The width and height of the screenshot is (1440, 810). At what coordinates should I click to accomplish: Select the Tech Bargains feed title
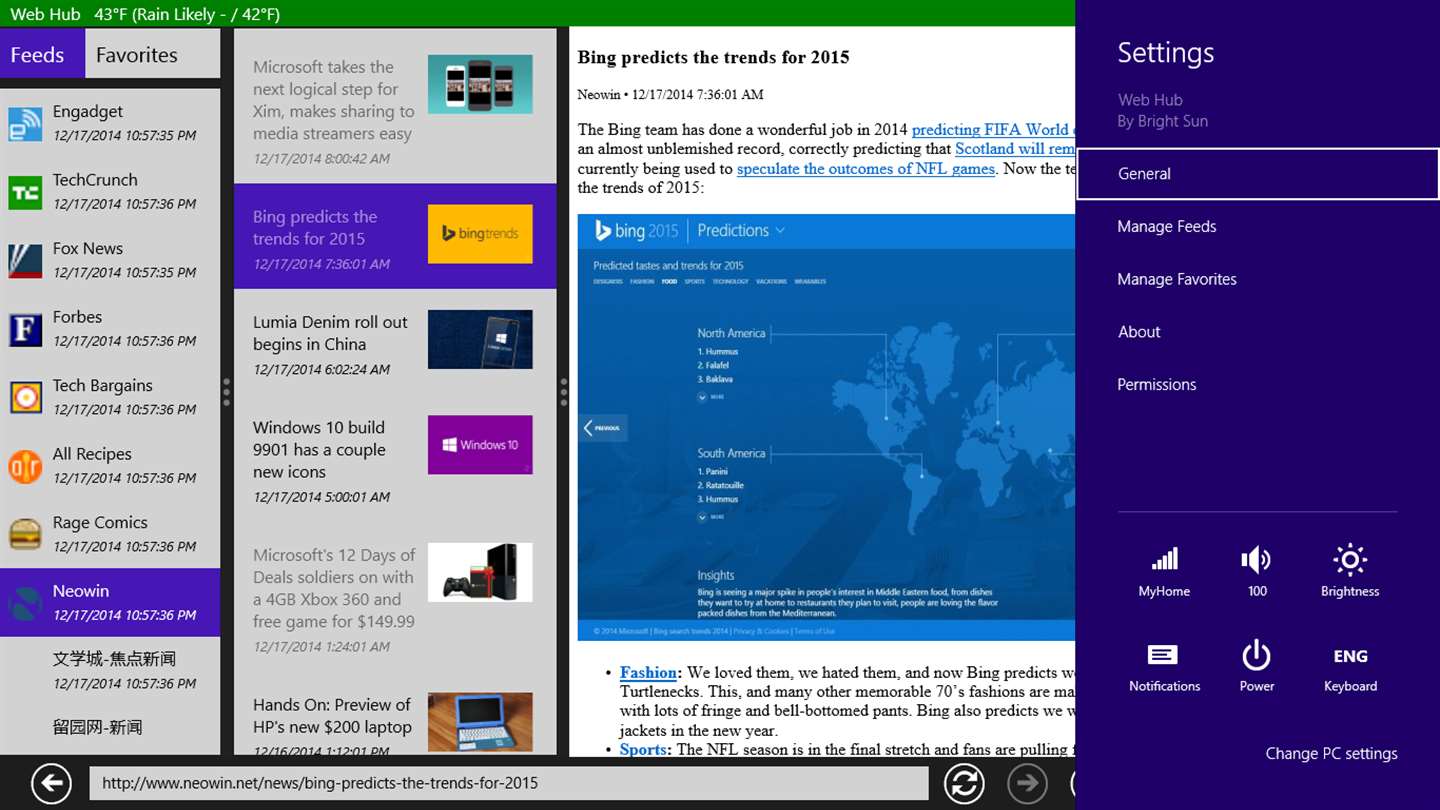(103, 385)
